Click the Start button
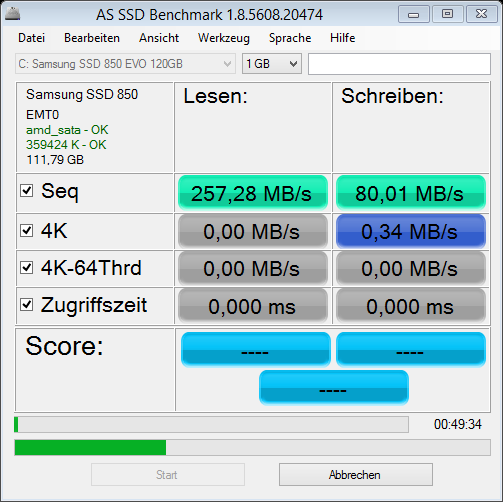The image size is (503, 502). coord(168,474)
